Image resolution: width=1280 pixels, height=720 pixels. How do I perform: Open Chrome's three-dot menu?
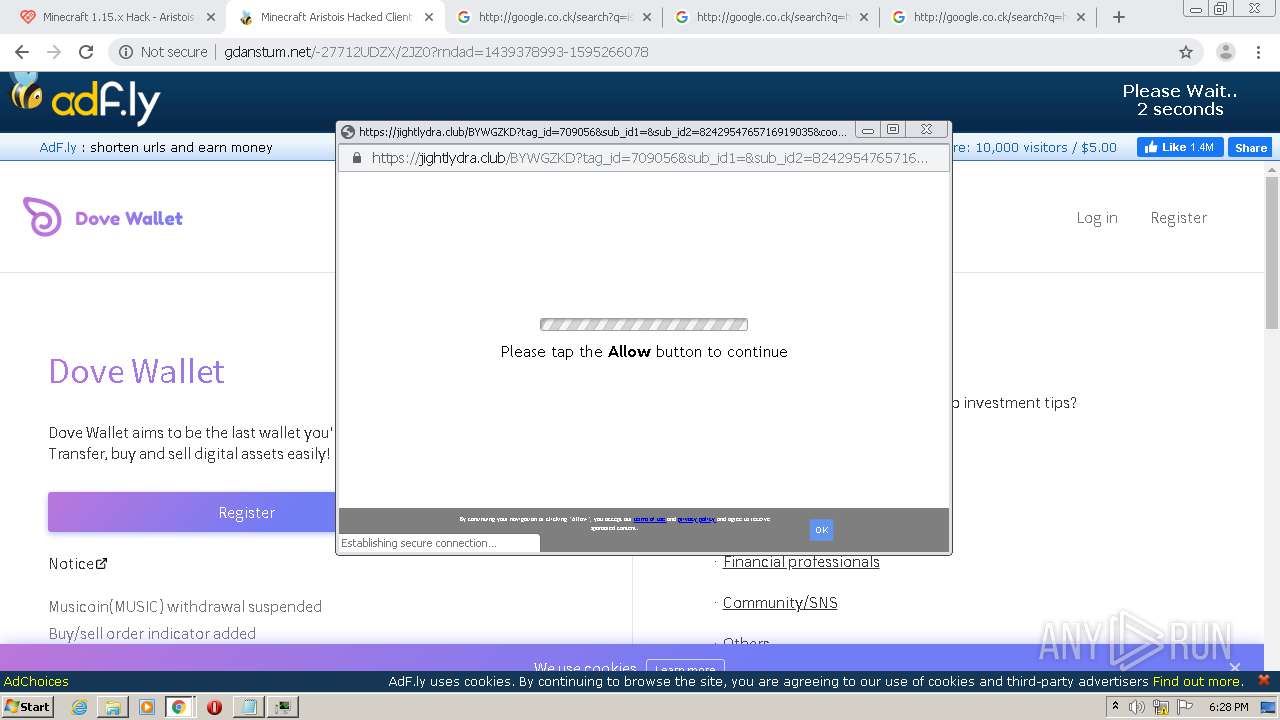coord(1260,52)
